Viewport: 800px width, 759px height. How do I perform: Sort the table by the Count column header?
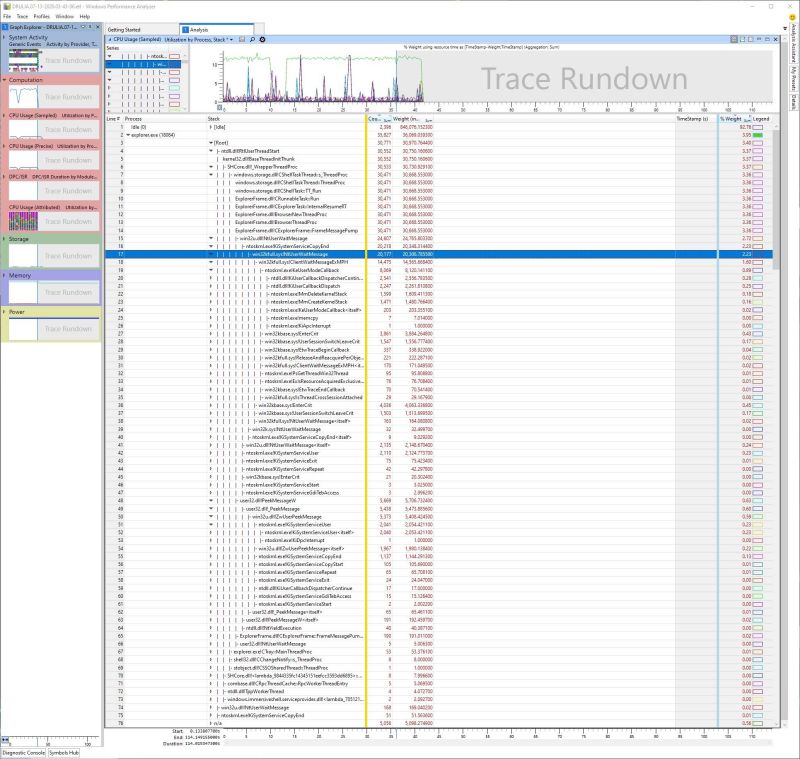point(370,117)
